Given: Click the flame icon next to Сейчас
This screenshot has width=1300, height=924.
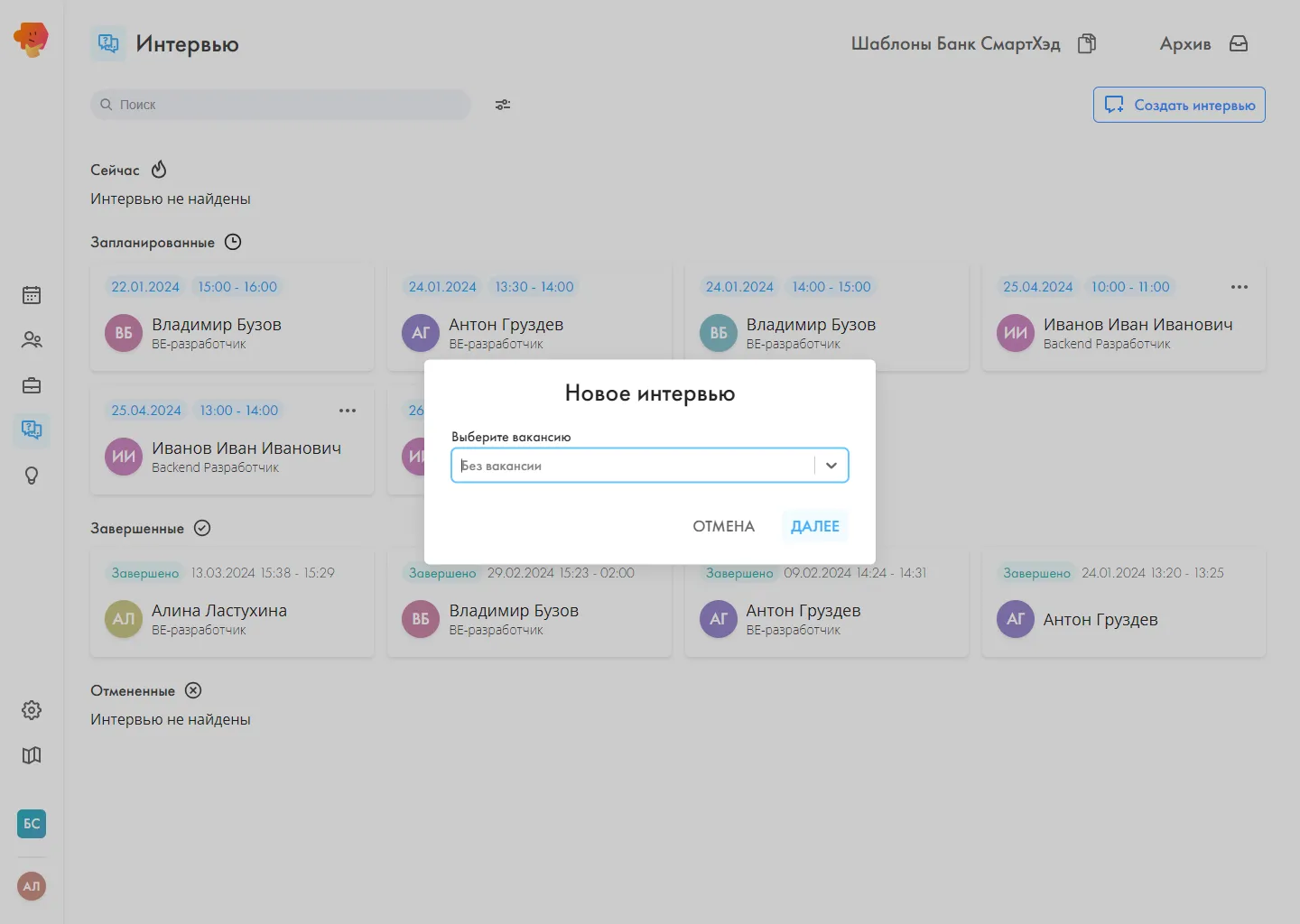Looking at the screenshot, I should pos(159,170).
